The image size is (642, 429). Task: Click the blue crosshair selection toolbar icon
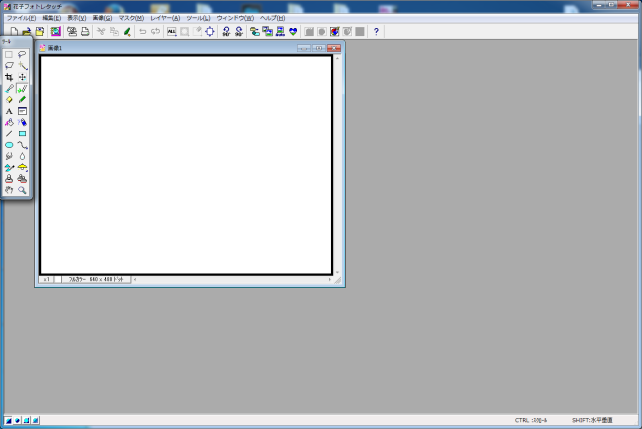[x=210, y=32]
